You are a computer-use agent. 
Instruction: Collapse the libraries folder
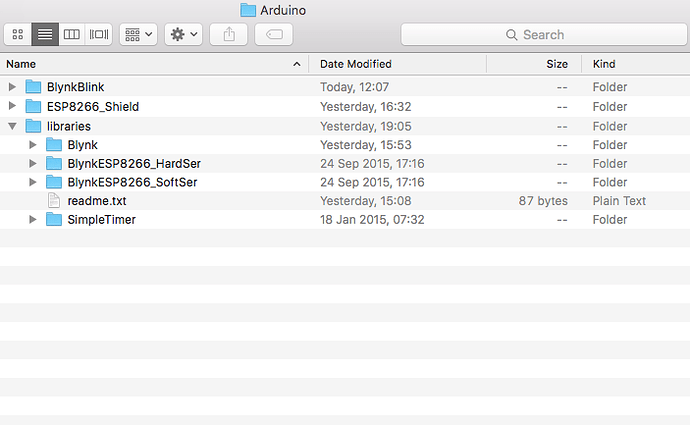click(x=12, y=126)
